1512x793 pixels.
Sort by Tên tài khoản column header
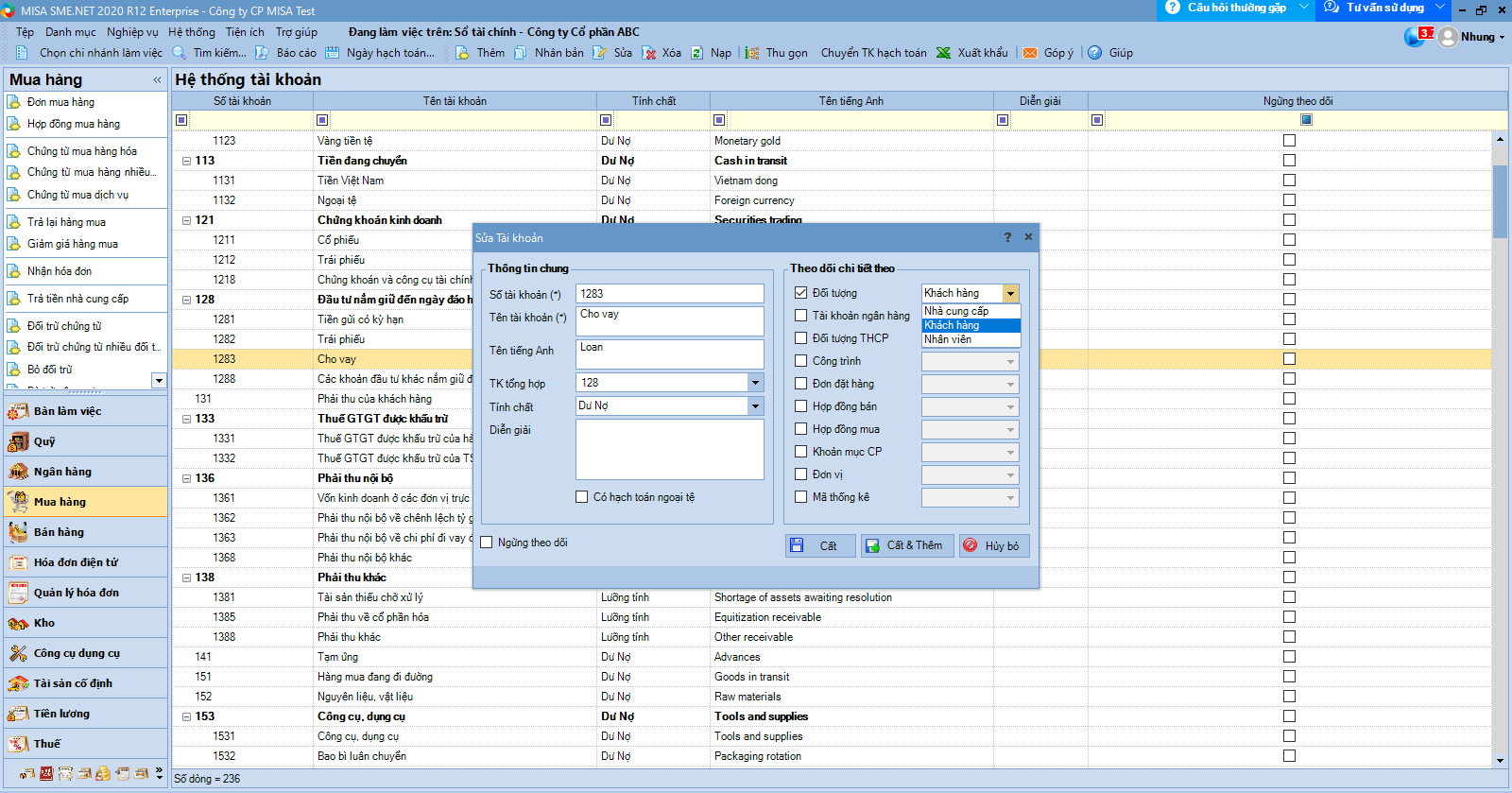click(455, 101)
